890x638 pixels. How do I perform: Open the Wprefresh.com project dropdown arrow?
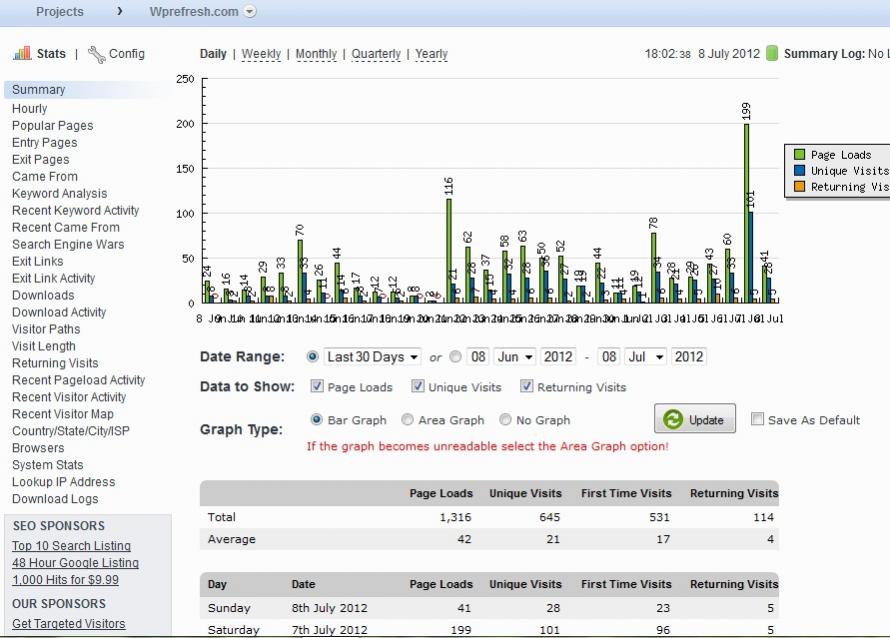(x=250, y=11)
